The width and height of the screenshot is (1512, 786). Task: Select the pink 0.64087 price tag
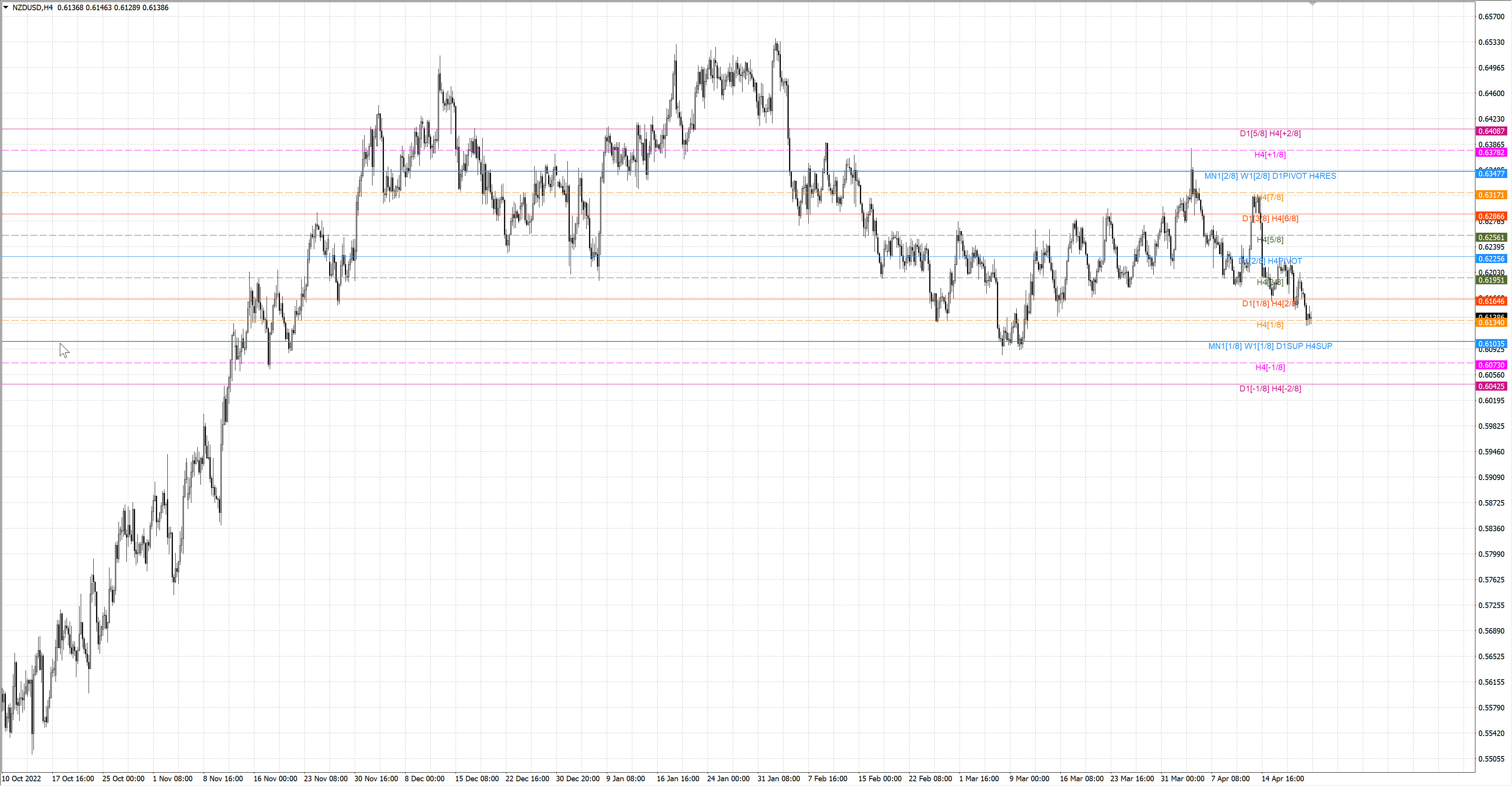(x=1492, y=132)
